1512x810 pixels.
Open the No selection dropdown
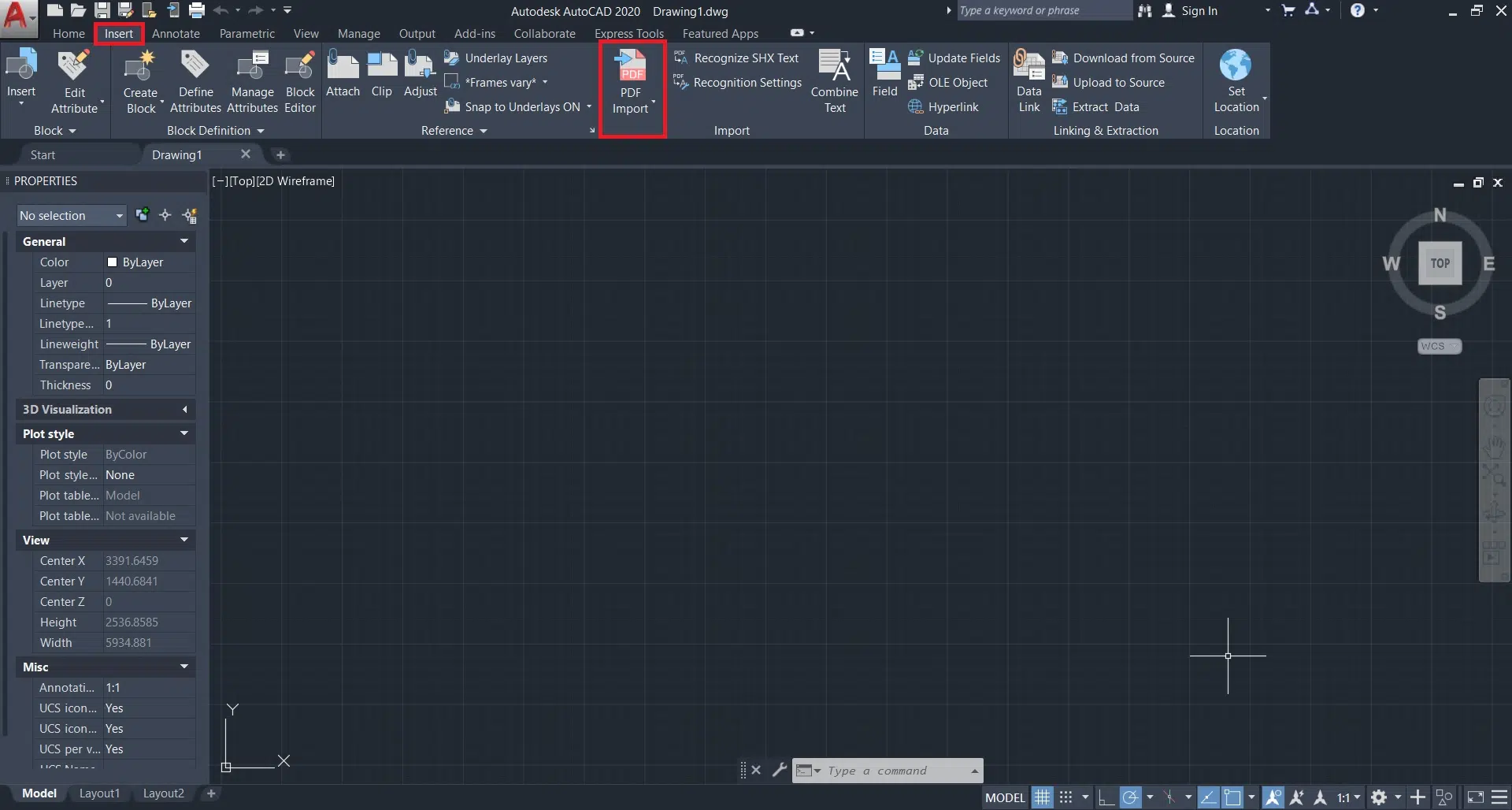[x=71, y=216]
